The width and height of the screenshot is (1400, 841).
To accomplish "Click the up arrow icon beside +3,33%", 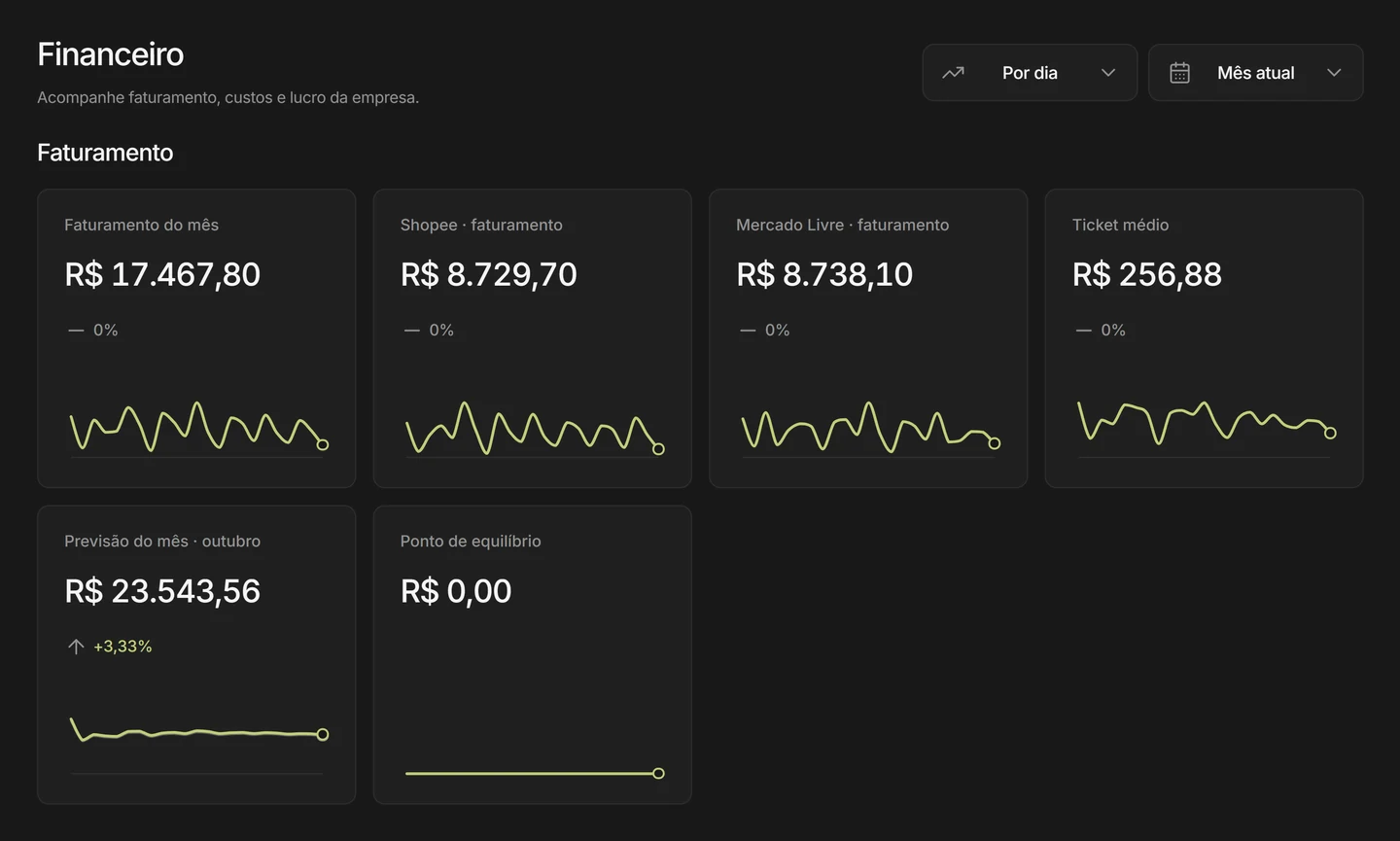I will [x=76, y=647].
